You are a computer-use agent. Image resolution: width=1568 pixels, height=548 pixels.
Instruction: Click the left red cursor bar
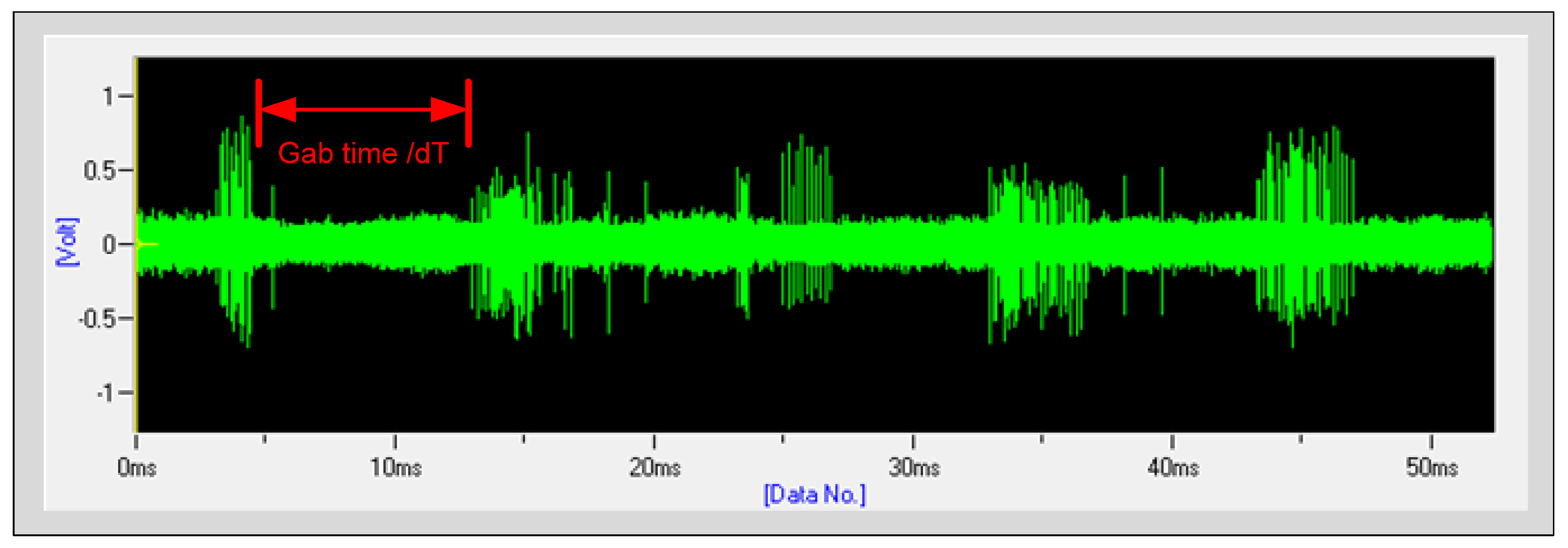[259, 112]
